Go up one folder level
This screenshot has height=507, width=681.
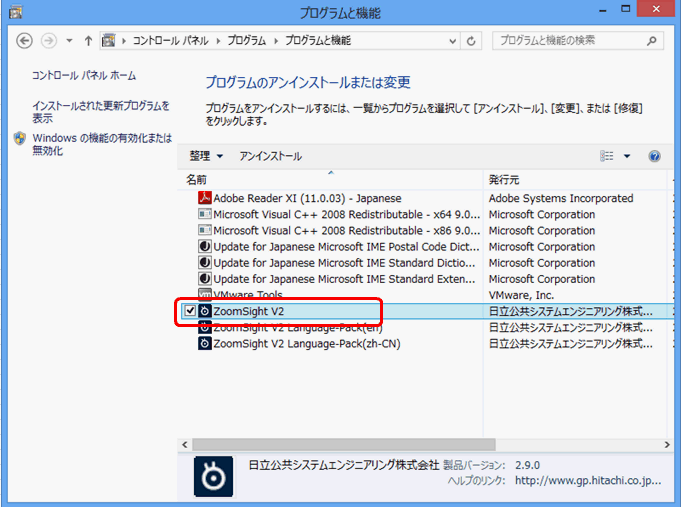[x=88, y=41]
